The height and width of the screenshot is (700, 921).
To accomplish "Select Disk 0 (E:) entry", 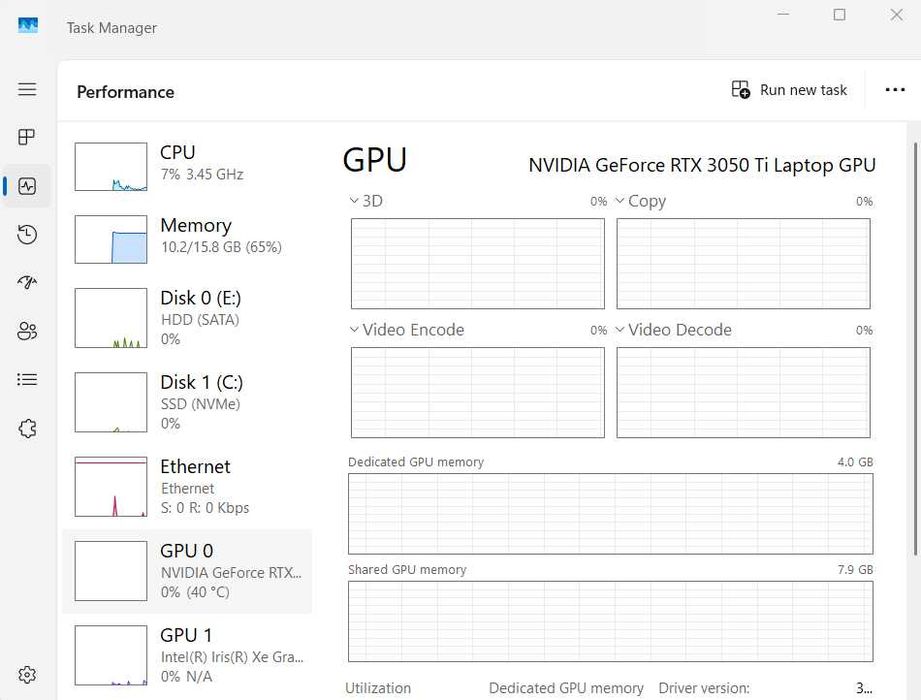I will pyautogui.click(x=187, y=318).
